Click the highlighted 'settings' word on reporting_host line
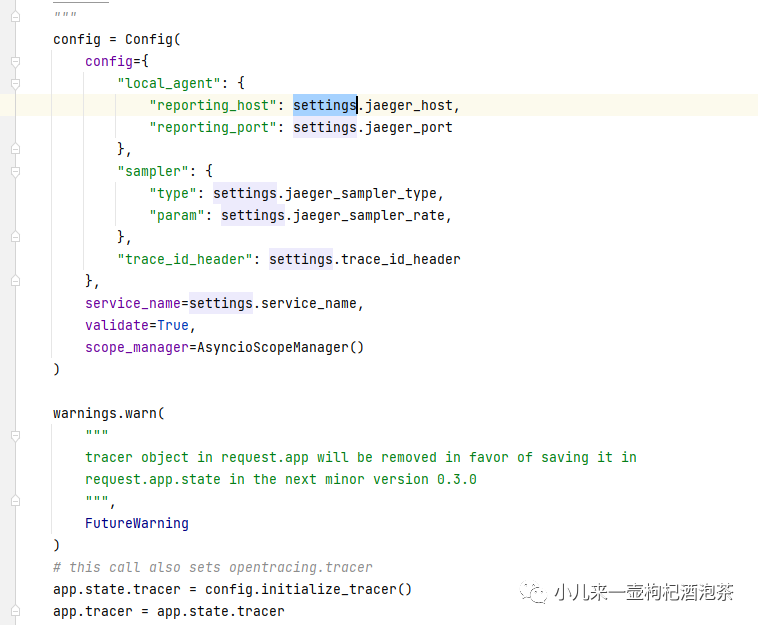This screenshot has height=625, width=758. [325, 105]
